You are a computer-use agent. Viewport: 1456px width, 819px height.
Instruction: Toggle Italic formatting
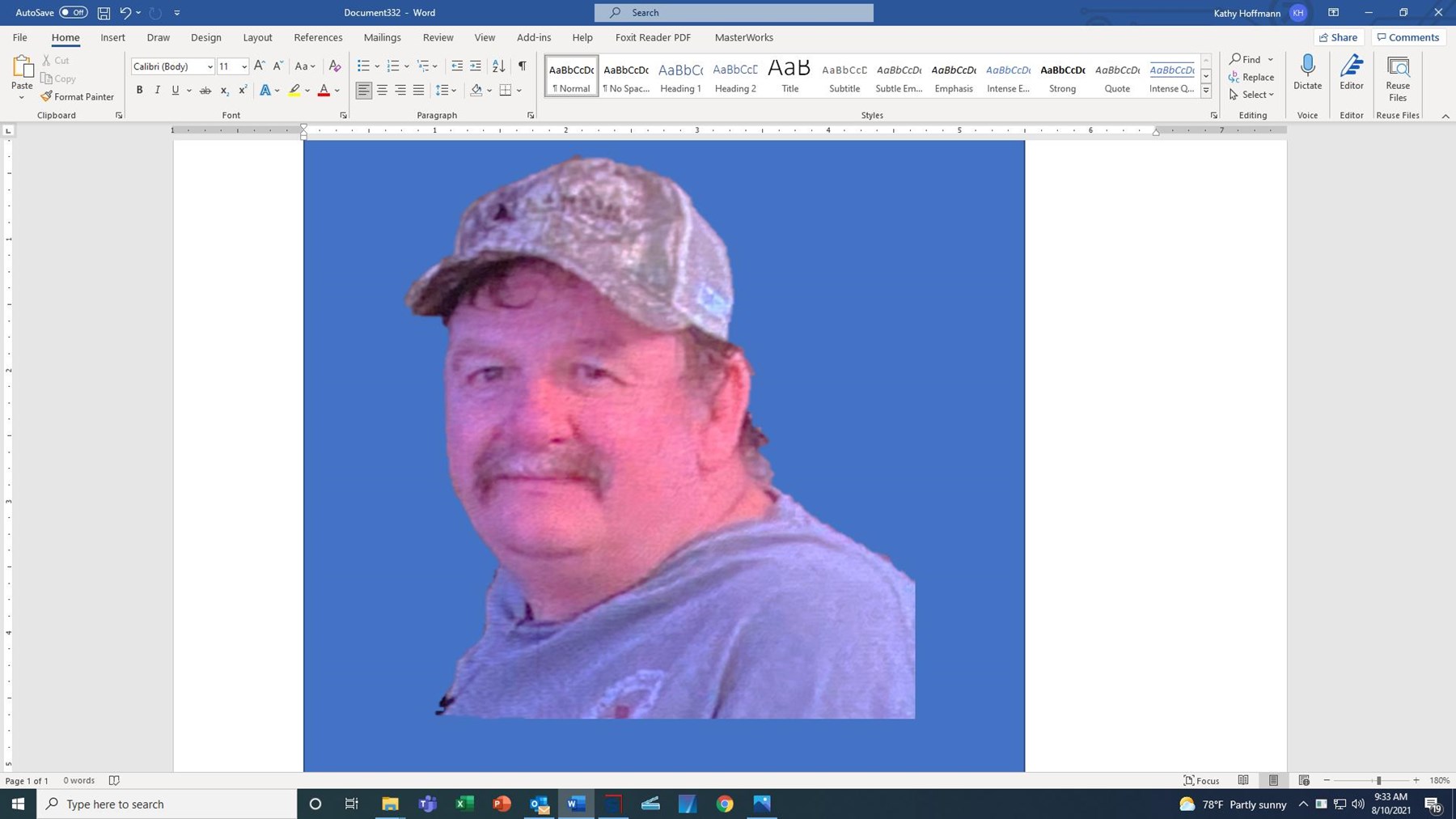[157, 90]
